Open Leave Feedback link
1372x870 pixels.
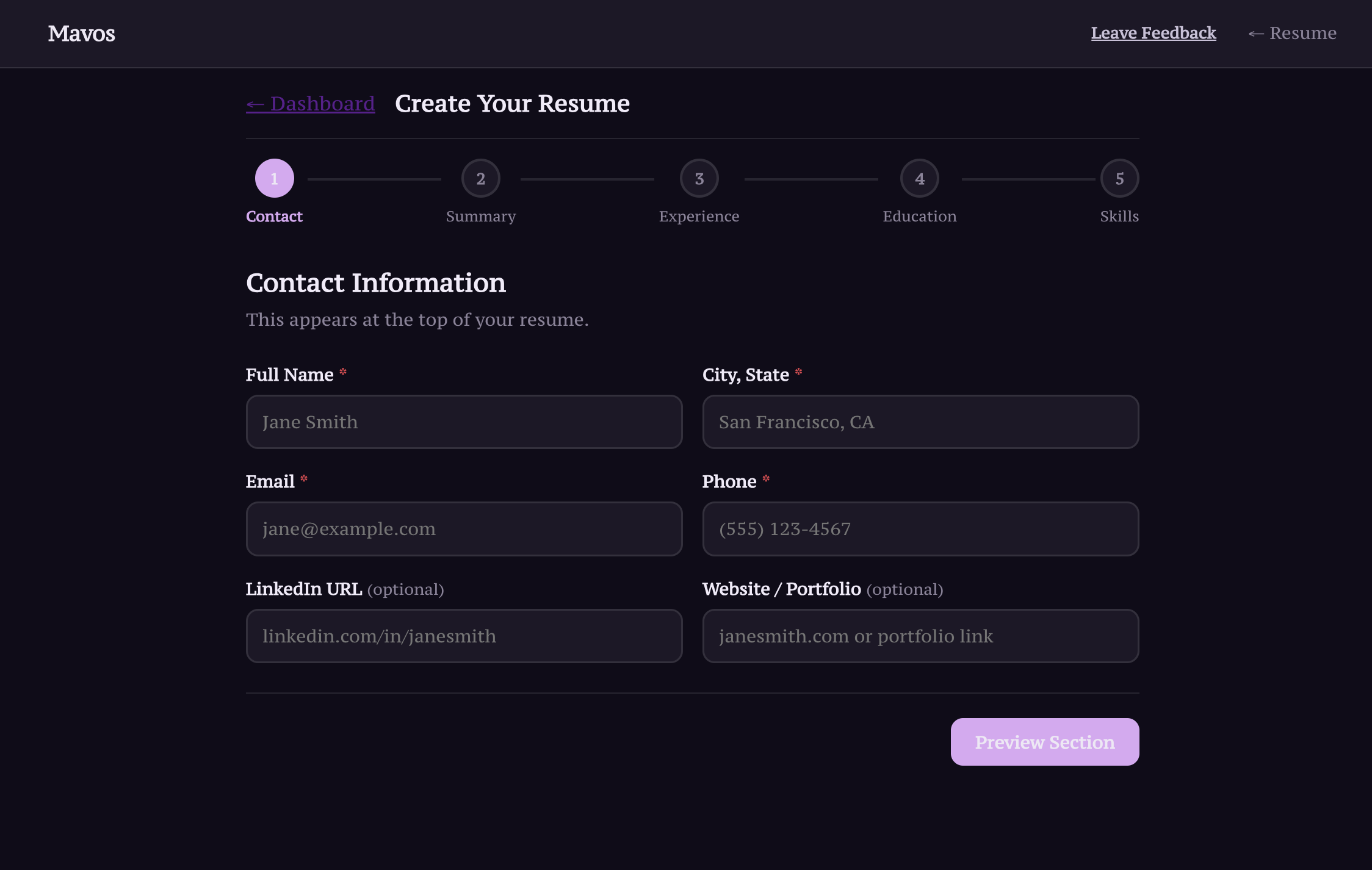point(1153,33)
